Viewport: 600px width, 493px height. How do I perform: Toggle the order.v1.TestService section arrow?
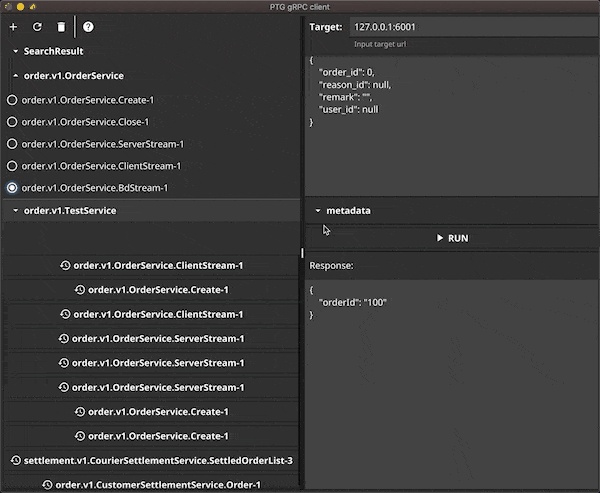(15, 211)
